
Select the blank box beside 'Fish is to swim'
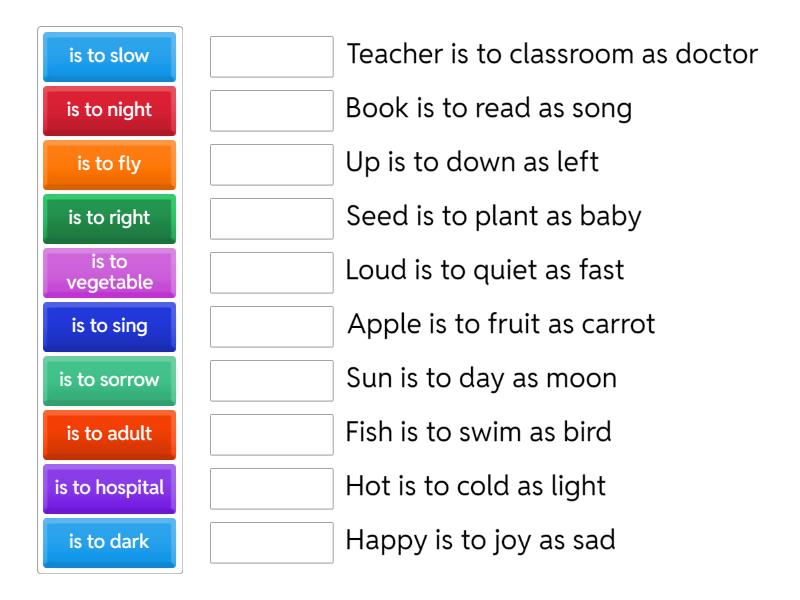(x=272, y=435)
